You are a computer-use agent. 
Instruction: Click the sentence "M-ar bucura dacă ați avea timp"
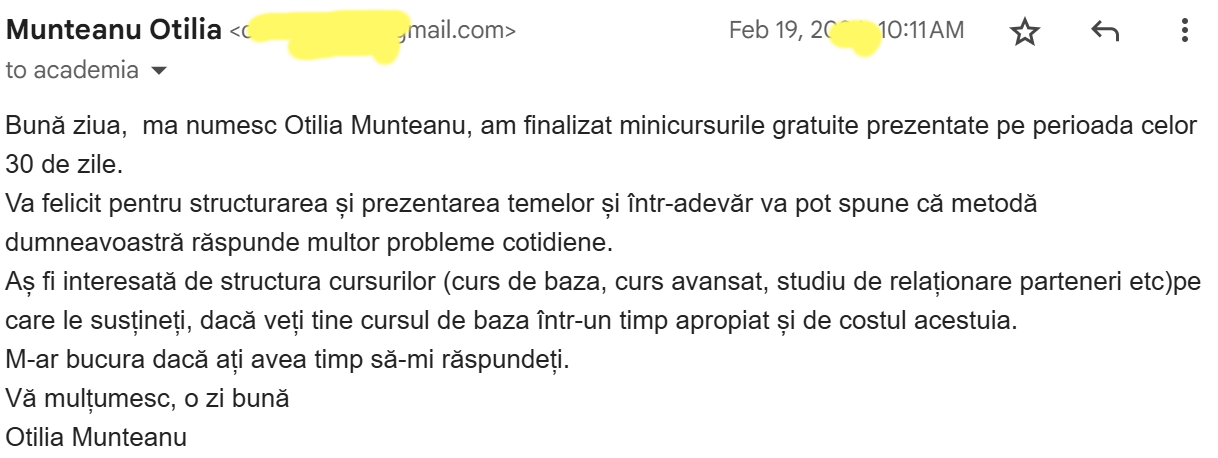pyautogui.click(x=287, y=359)
